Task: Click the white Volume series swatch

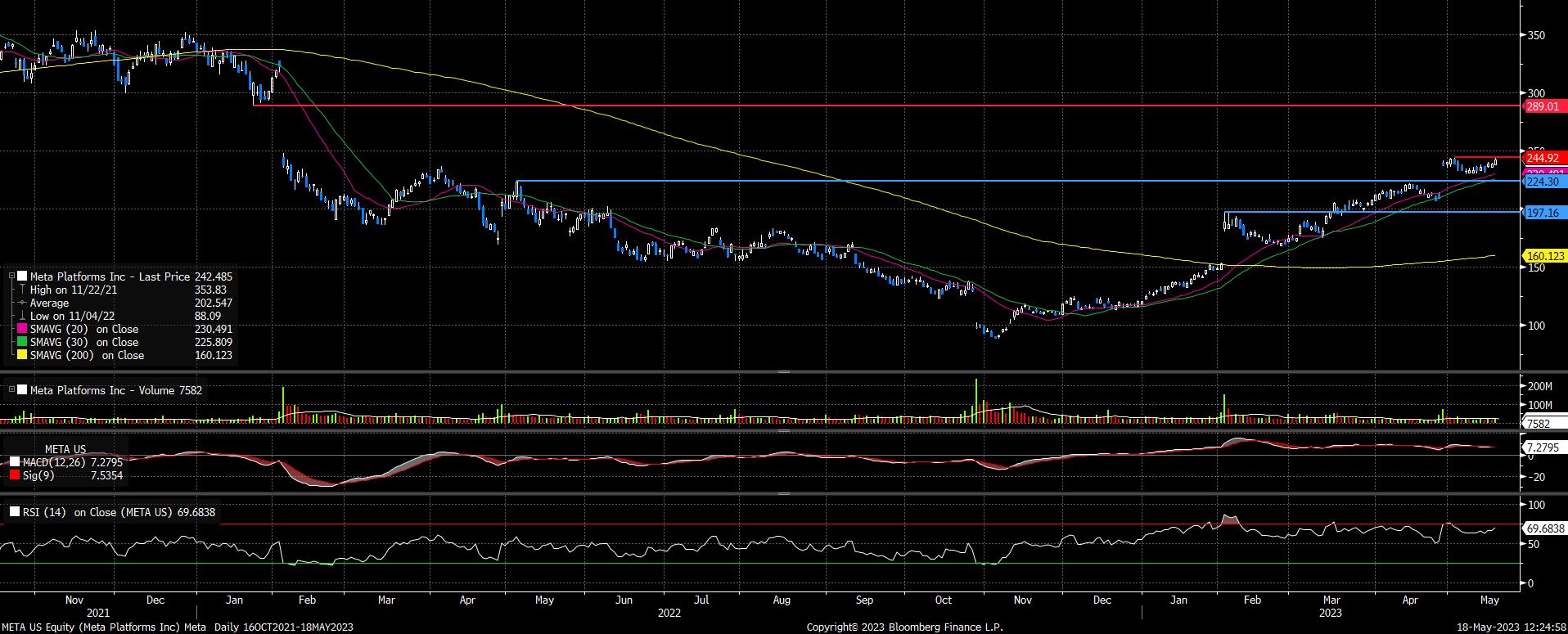Action: 22,390
